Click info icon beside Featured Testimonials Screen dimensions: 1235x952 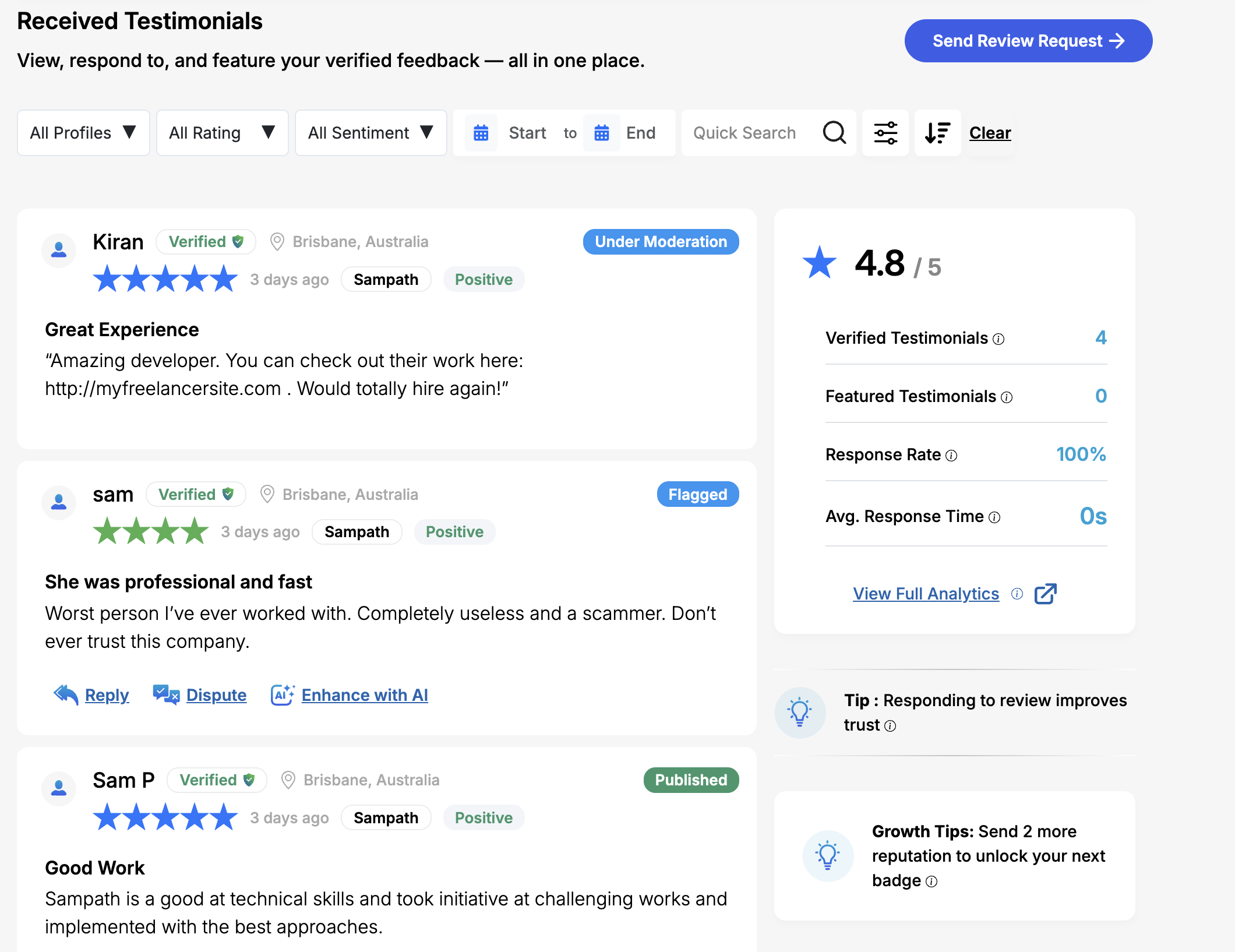1007,397
